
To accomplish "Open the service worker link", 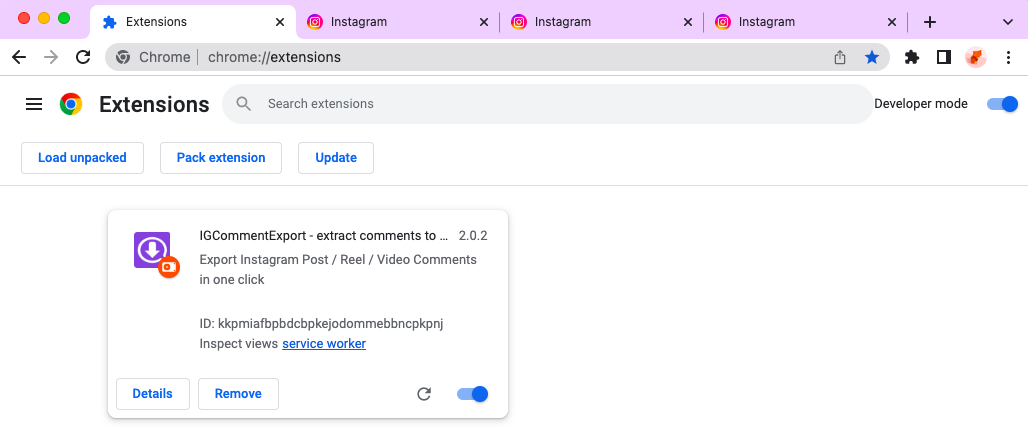I will [324, 344].
